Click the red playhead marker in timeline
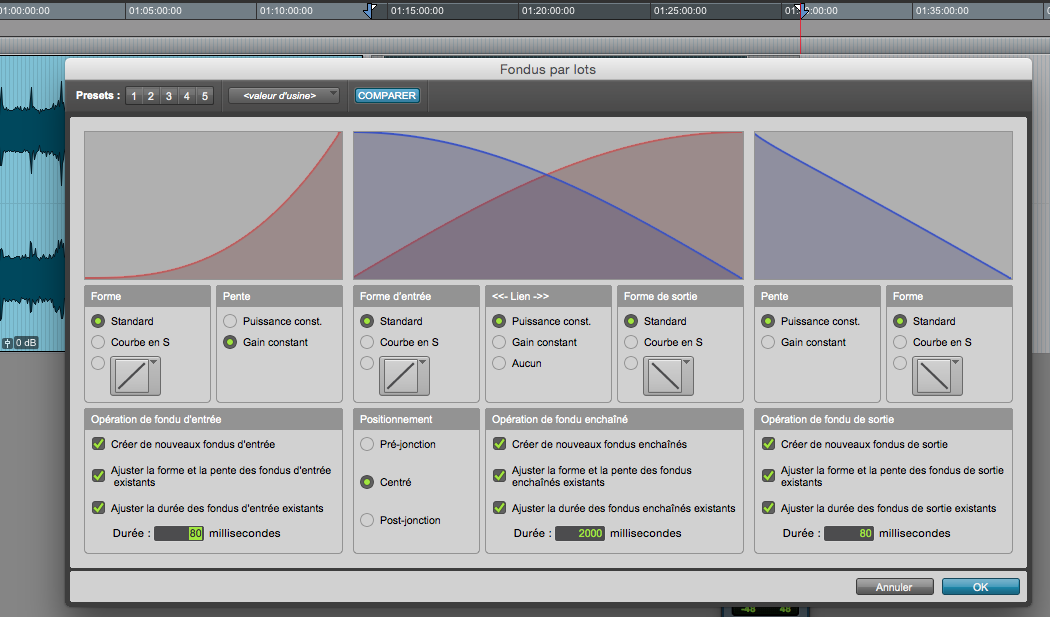The height and width of the screenshot is (617, 1050). [800, 12]
